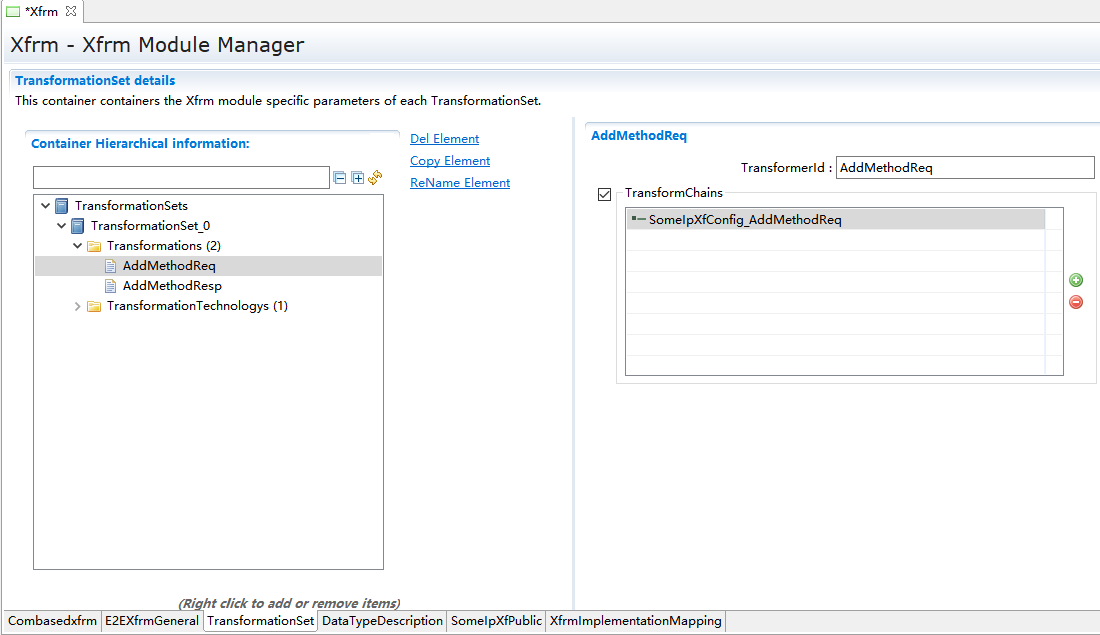Collapse the TransformationSet_0 node

pos(62,226)
